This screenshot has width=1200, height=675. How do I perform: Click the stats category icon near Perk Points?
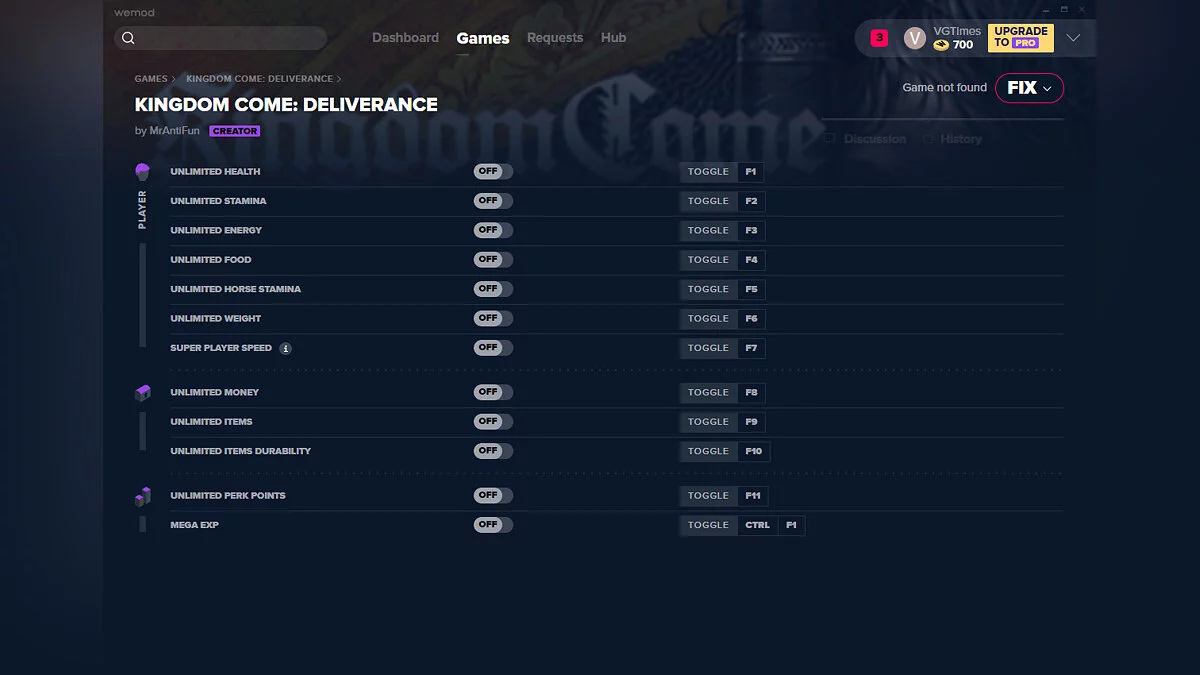click(x=142, y=496)
